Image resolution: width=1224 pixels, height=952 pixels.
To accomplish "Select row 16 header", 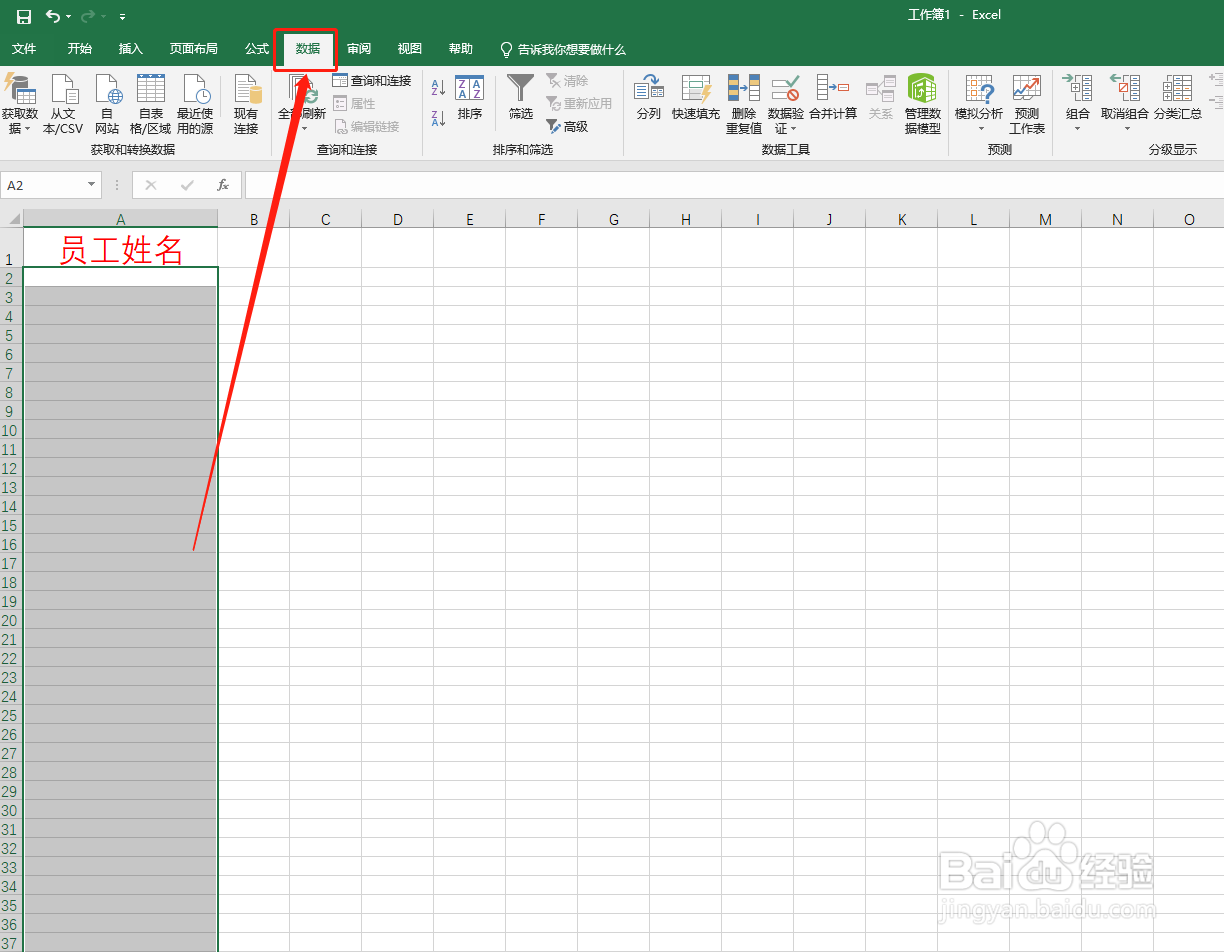I will [x=11, y=544].
